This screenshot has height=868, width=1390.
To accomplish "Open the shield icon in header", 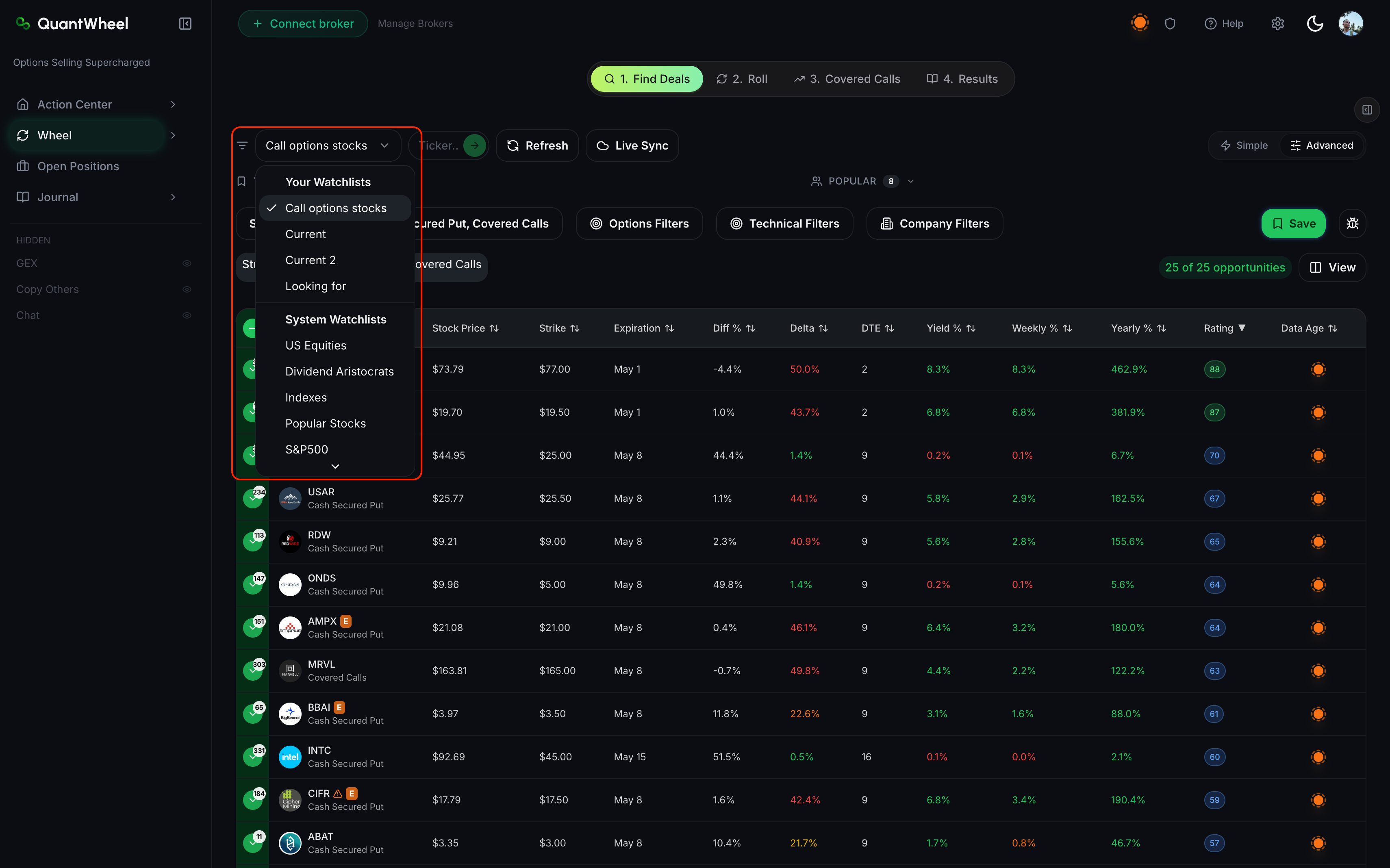I will tap(1170, 24).
